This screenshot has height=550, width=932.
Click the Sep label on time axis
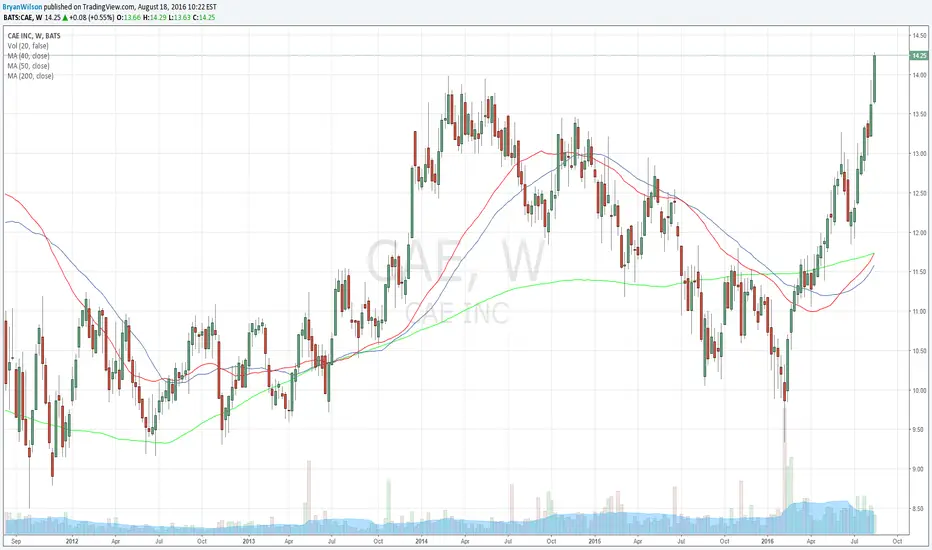point(16,541)
